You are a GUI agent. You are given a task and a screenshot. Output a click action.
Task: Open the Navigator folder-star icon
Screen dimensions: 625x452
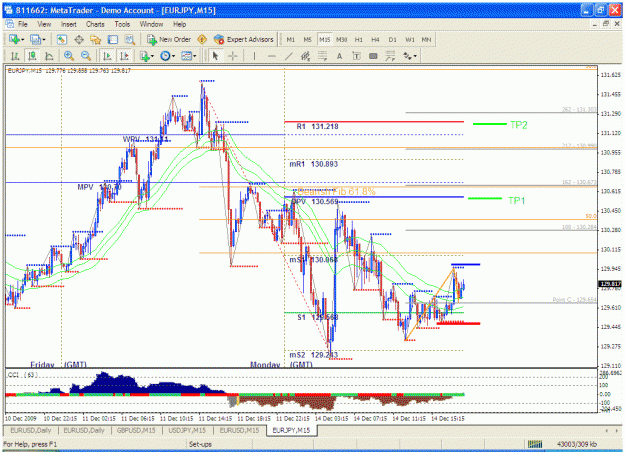coord(96,39)
